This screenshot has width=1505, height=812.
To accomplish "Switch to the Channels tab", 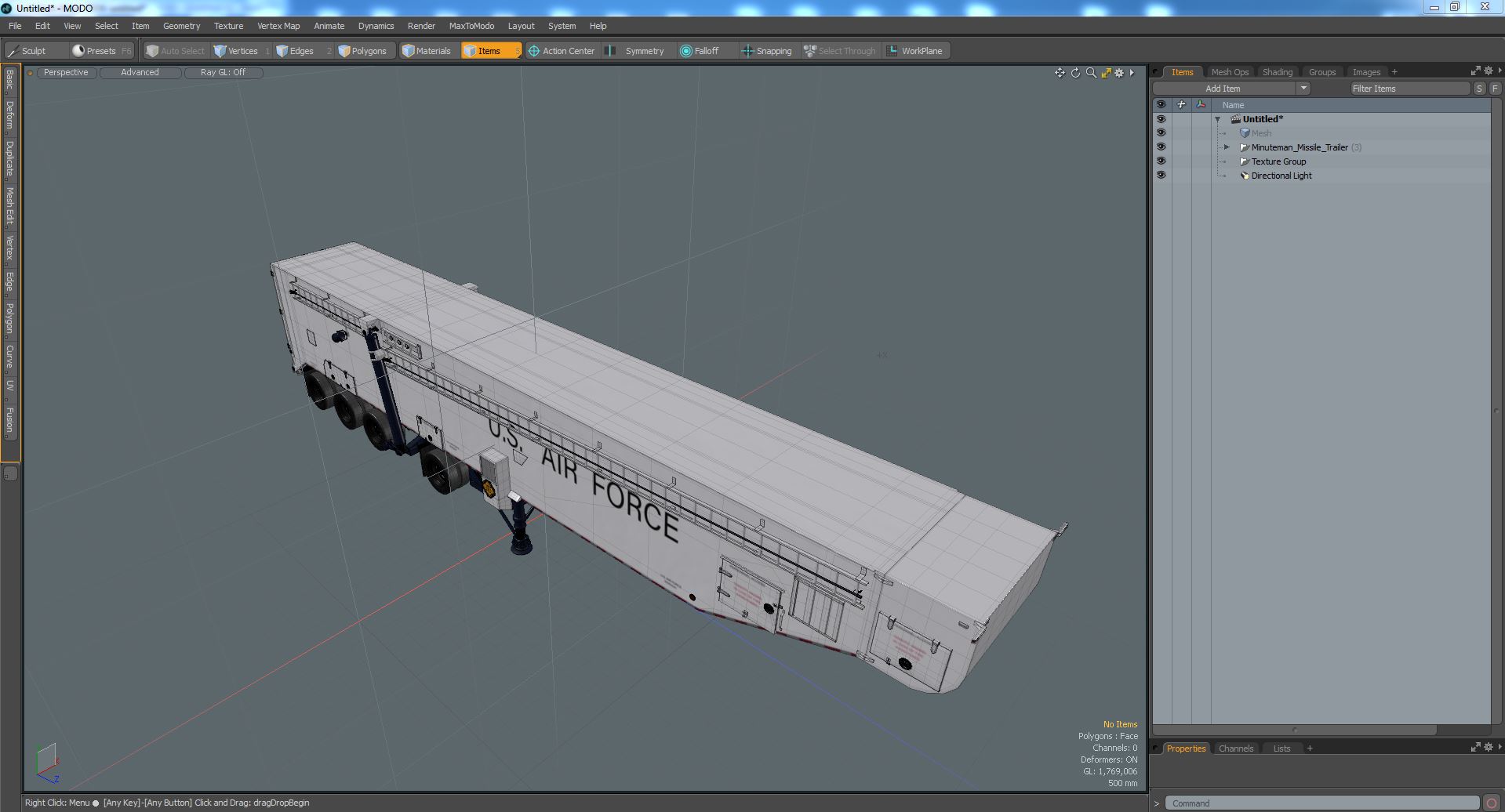I will [1235, 749].
